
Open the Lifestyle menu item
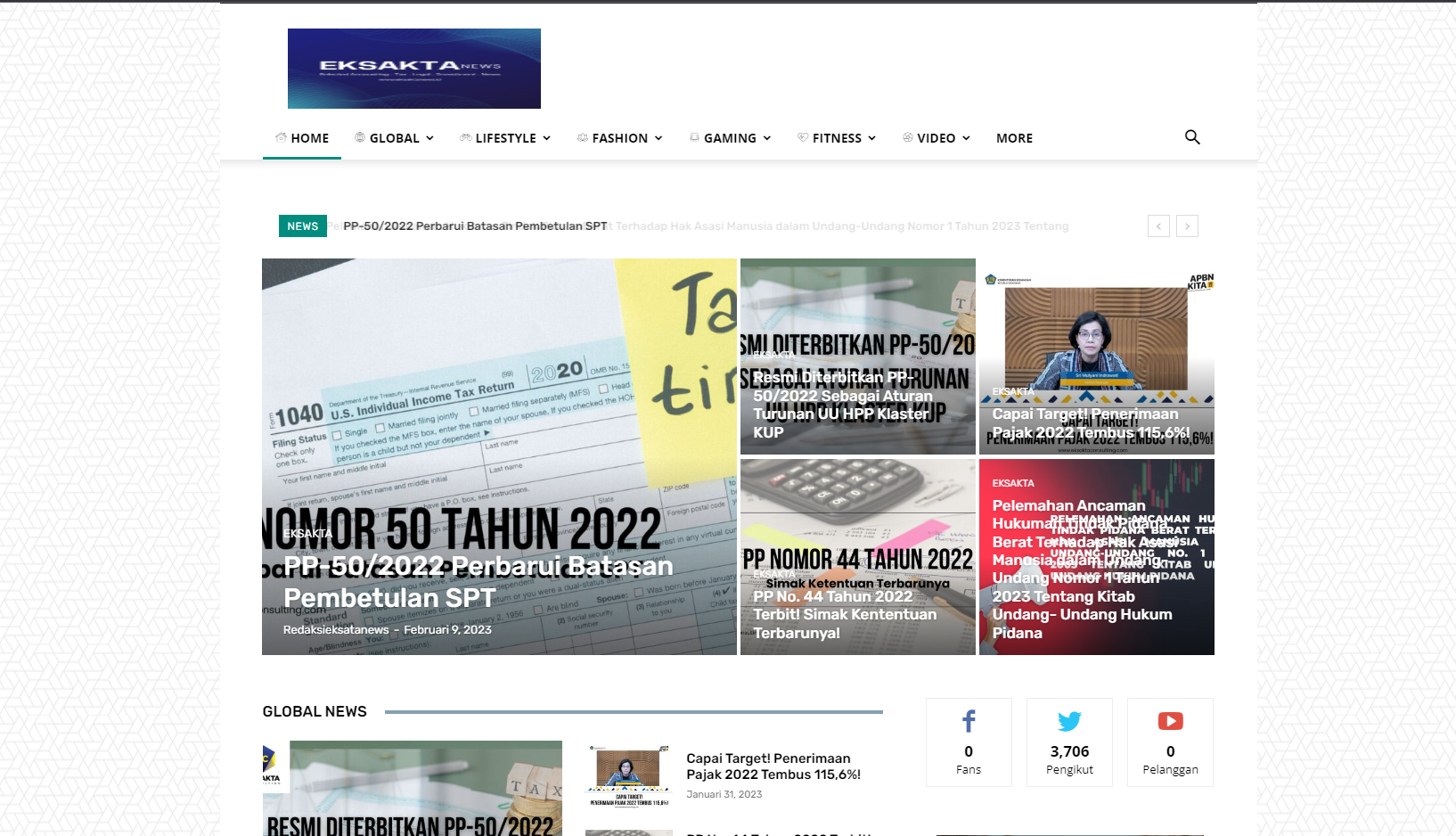pos(505,138)
